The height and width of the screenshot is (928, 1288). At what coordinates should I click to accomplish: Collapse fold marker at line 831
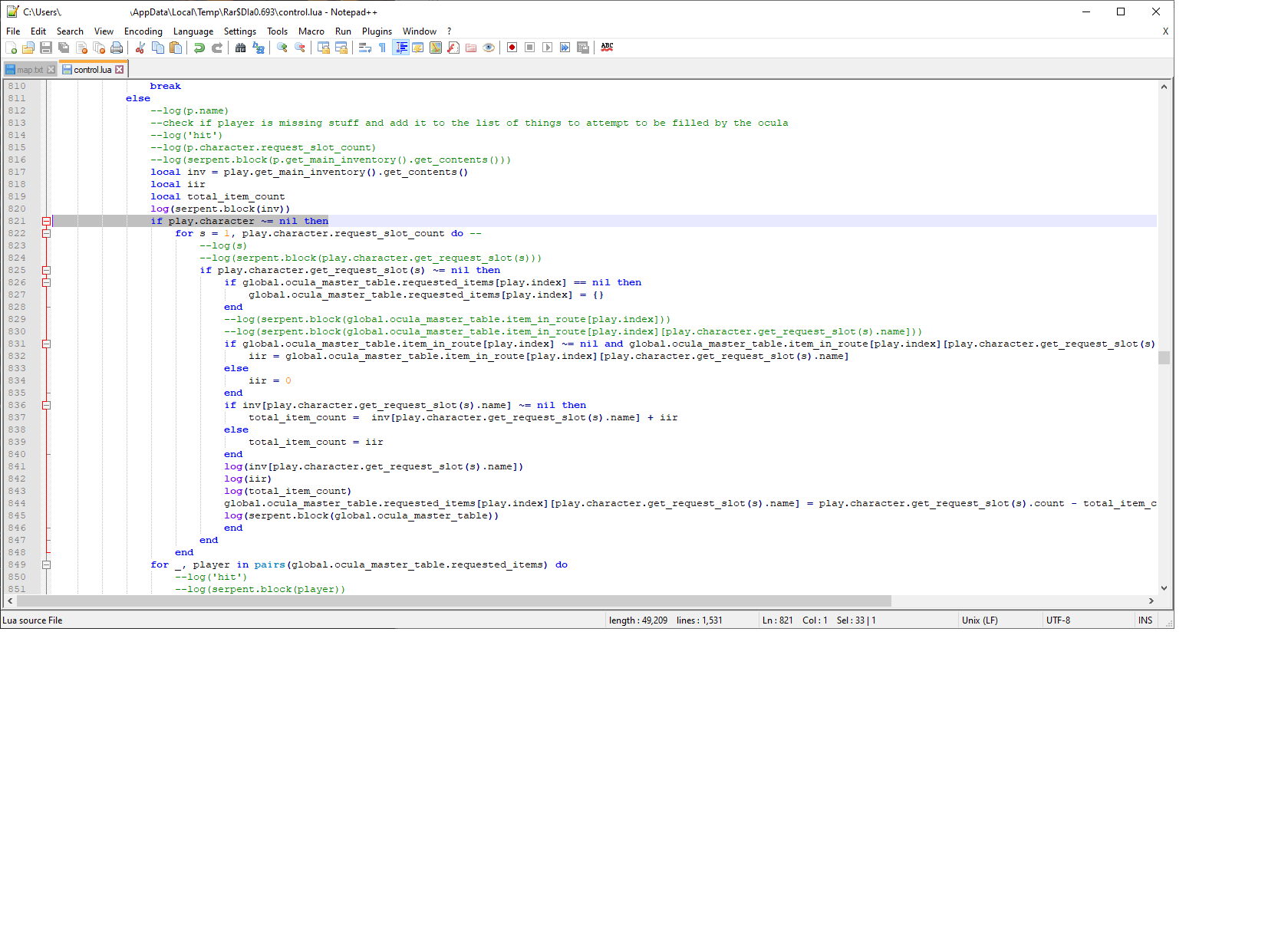coord(46,344)
